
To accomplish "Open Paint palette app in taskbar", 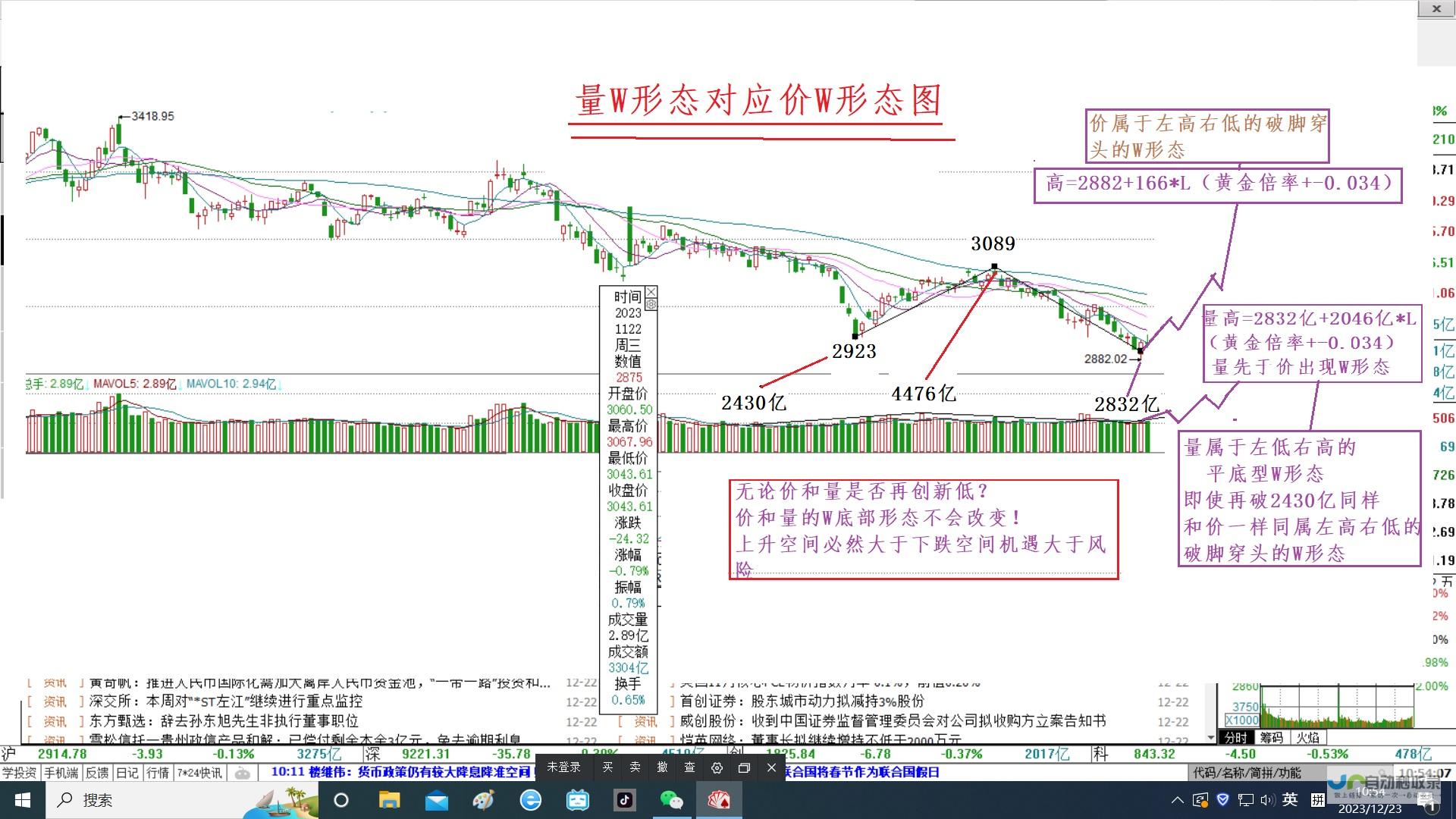I will pos(483,800).
